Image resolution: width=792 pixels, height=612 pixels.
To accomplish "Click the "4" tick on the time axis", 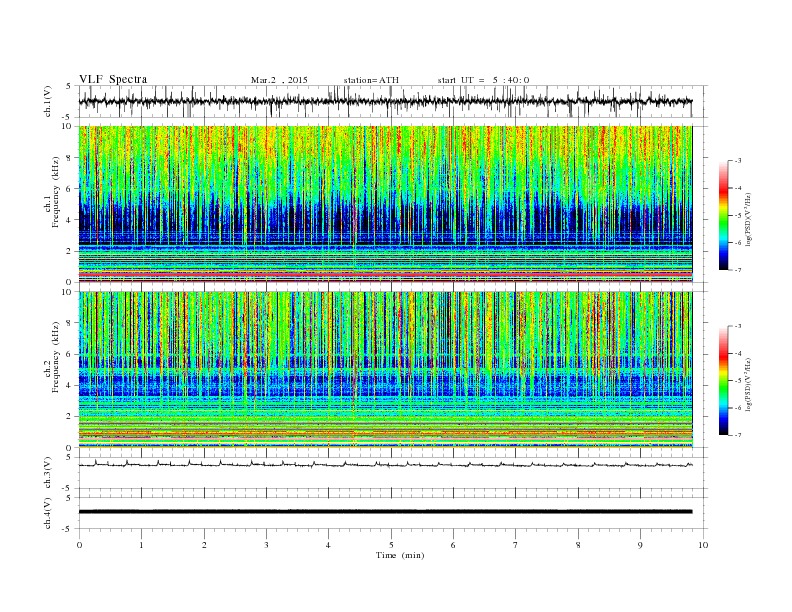I will tap(328, 545).
